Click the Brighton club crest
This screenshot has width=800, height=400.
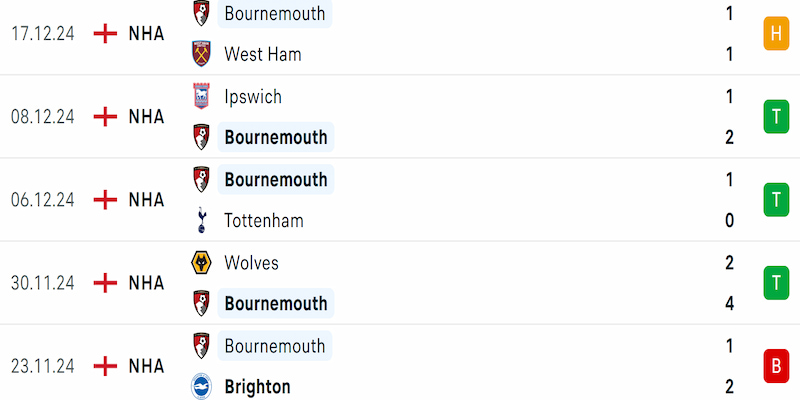[x=202, y=386]
